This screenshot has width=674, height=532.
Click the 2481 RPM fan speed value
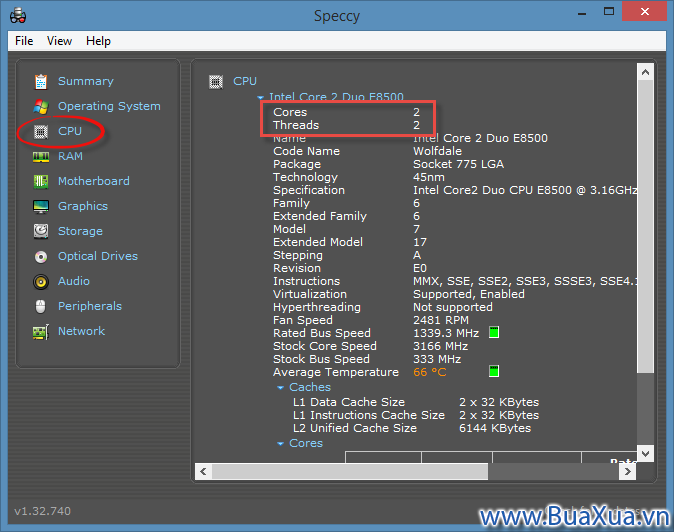[x=441, y=320]
